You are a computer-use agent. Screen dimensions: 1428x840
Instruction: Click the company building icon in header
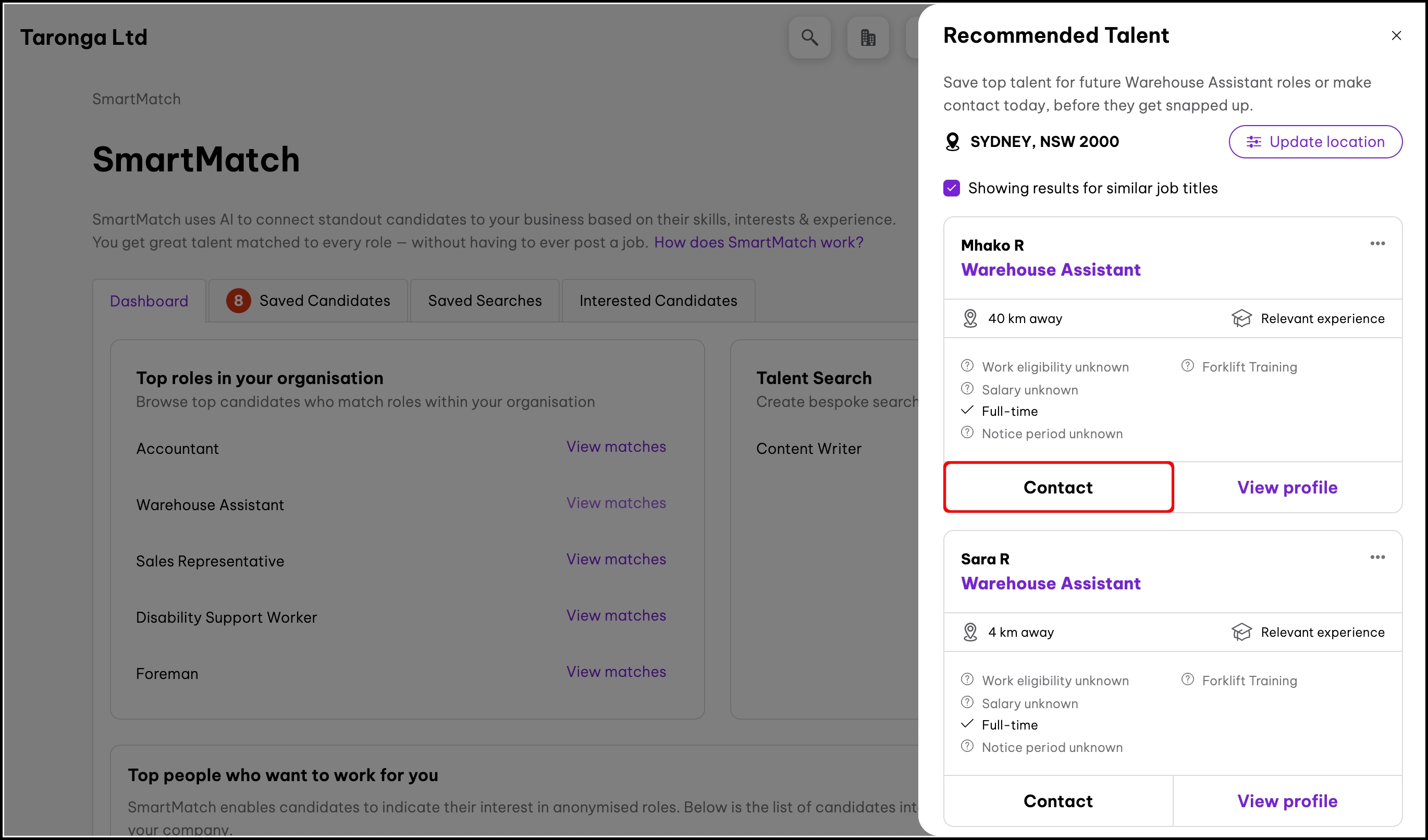[x=868, y=38]
